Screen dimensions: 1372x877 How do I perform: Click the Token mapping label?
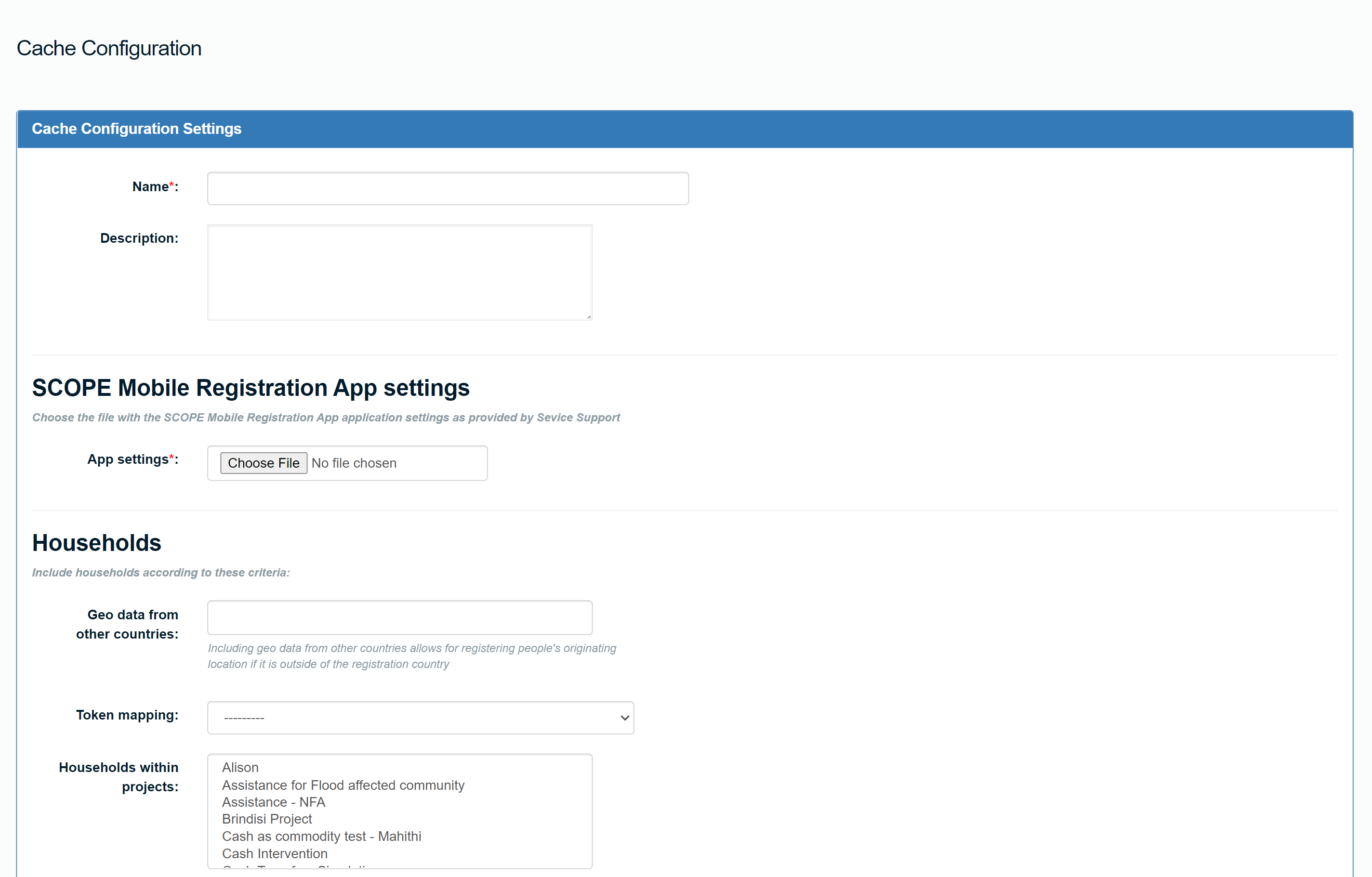(x=127, y=715)
